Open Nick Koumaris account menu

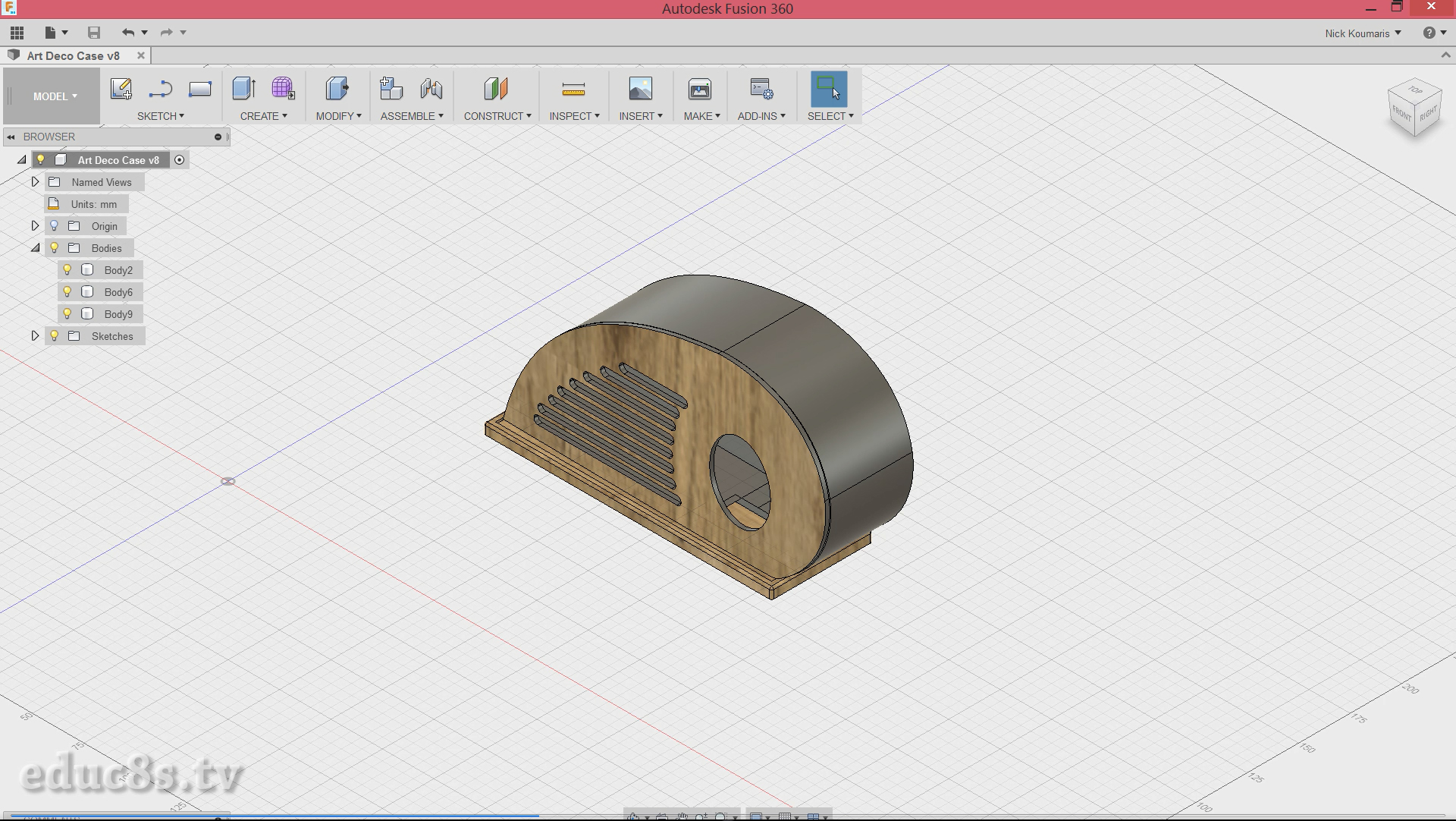[x=1363, y=33]
